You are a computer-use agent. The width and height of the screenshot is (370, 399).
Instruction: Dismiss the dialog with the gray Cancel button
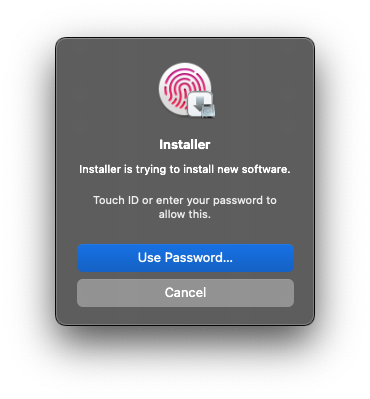(185, 293)
